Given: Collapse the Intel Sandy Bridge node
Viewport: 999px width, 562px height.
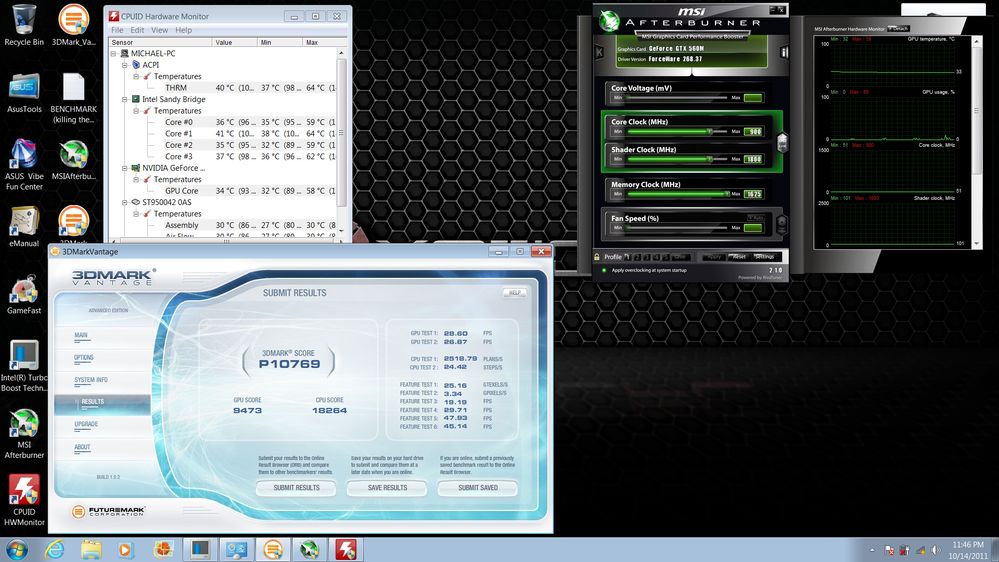Looking at the screenshot, I should click(x=125, y=99).
